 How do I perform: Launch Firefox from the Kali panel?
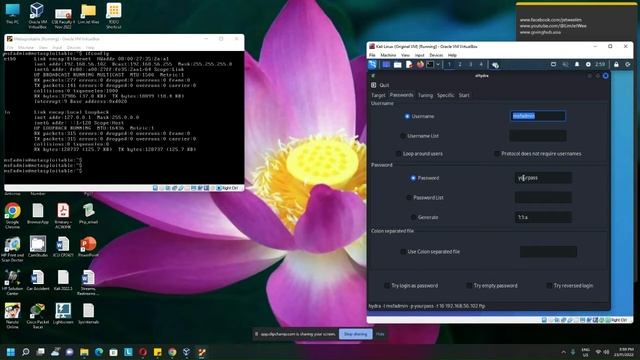[x=420, y=64]
